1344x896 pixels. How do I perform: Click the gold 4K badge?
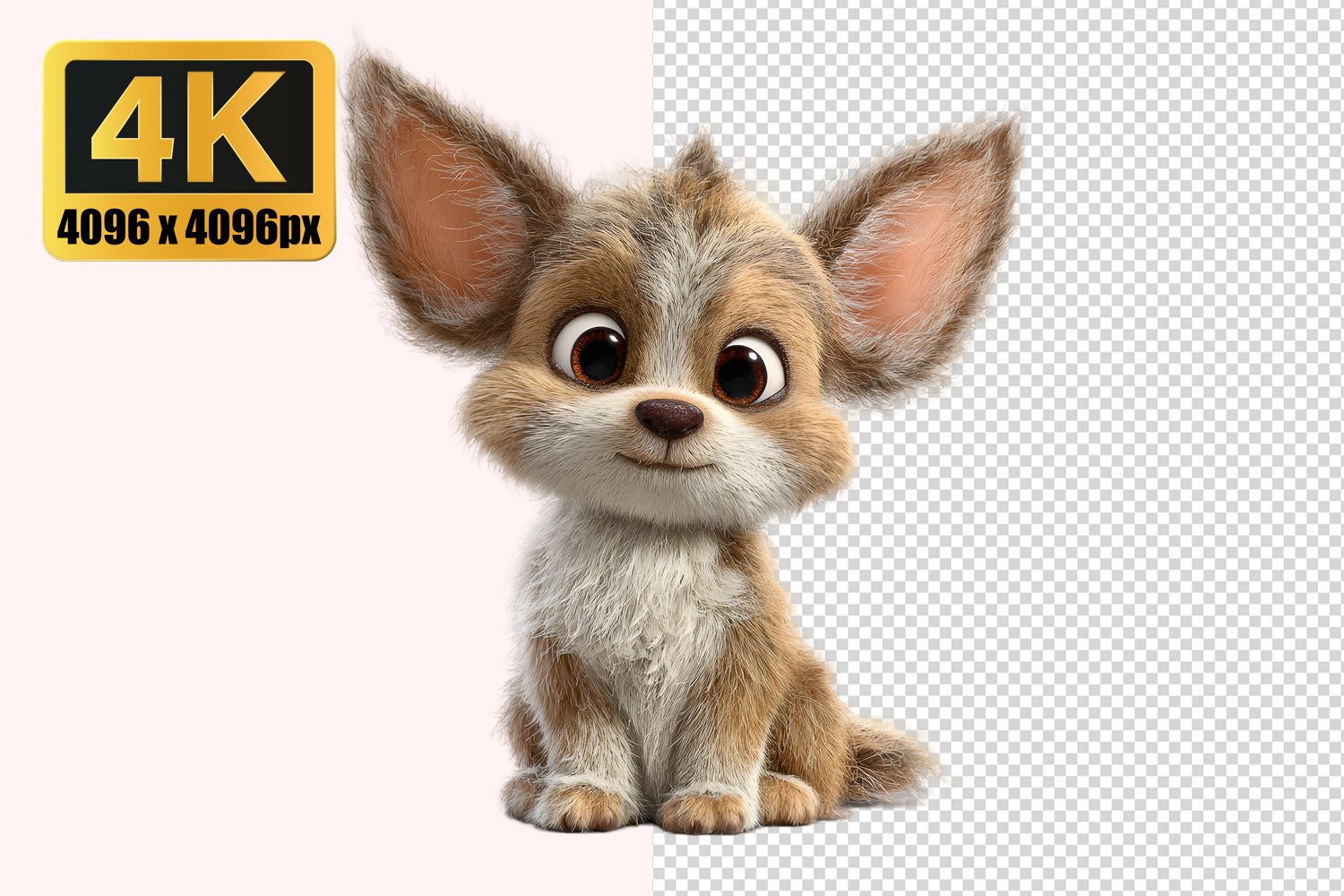pos(188,151)
